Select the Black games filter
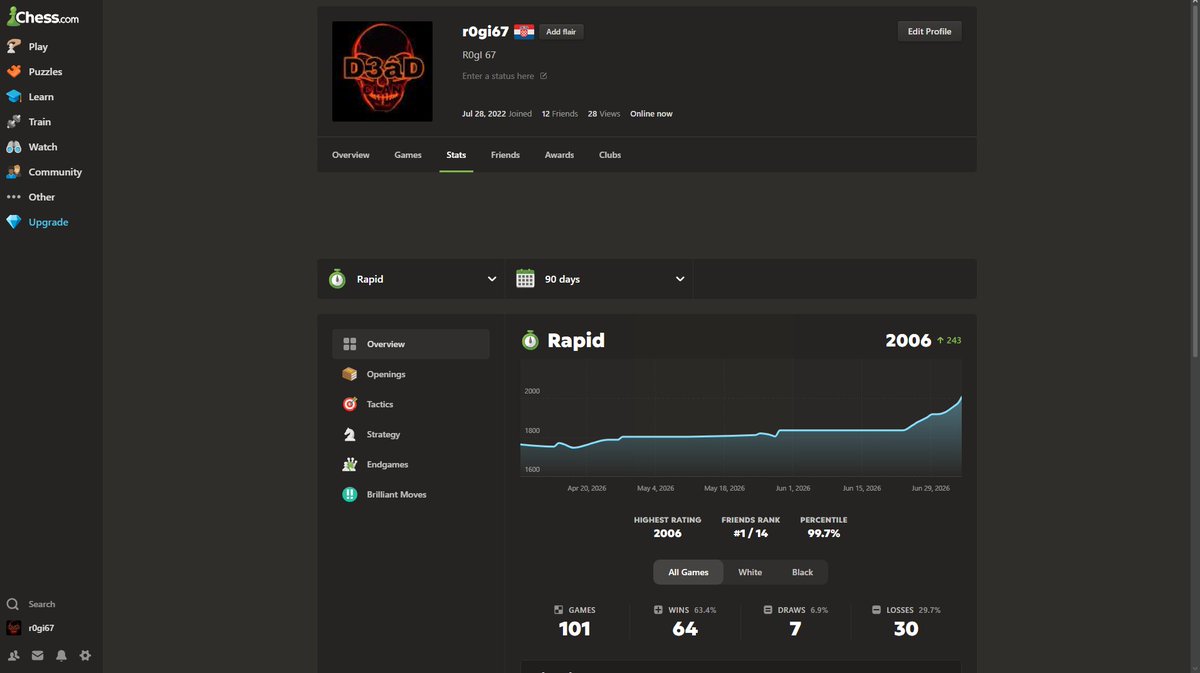This screenshot has width=1200, height=673. pyautogui.click(x=802, y=572)
